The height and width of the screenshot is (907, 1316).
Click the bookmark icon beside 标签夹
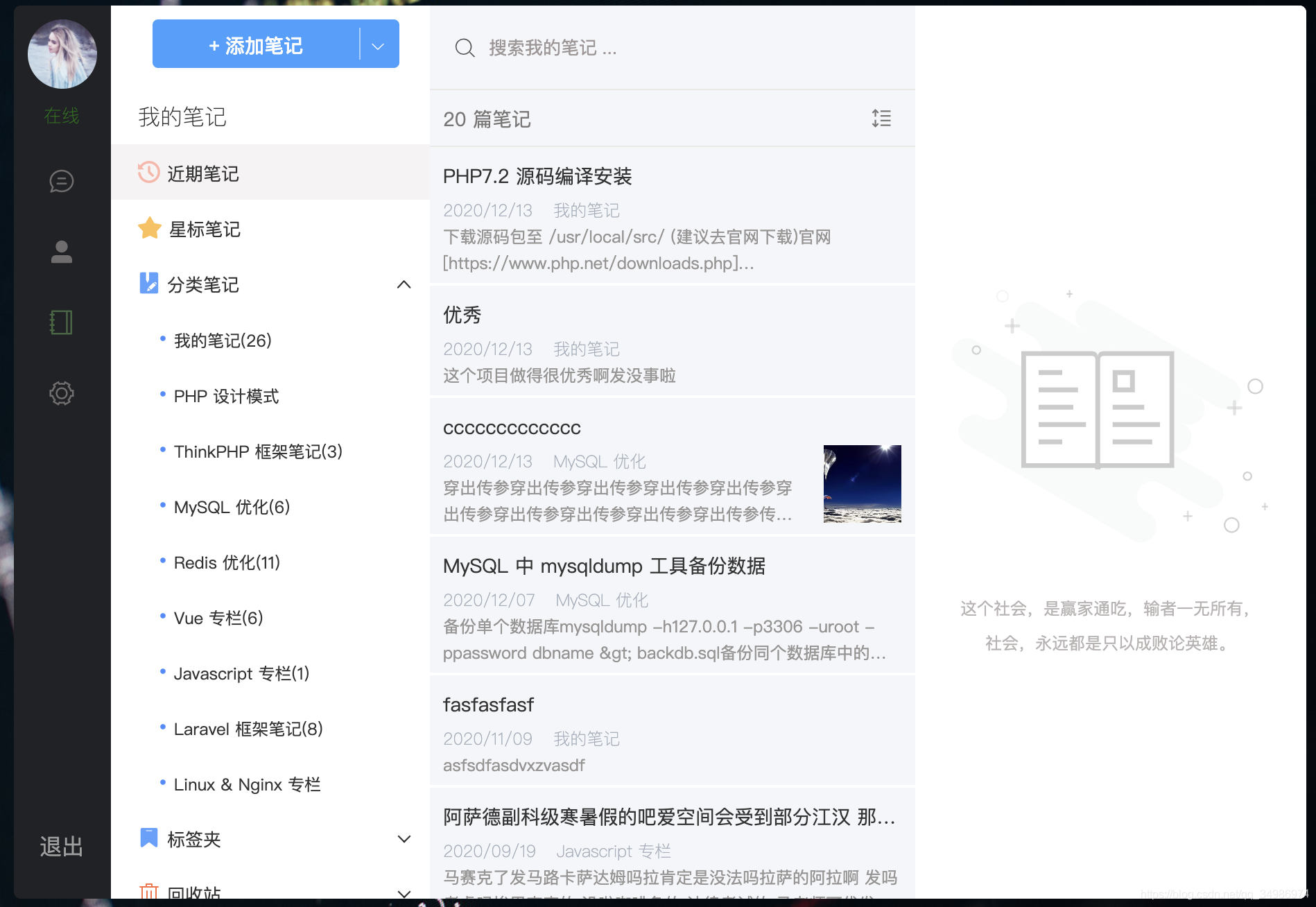(x=148, y=838)
